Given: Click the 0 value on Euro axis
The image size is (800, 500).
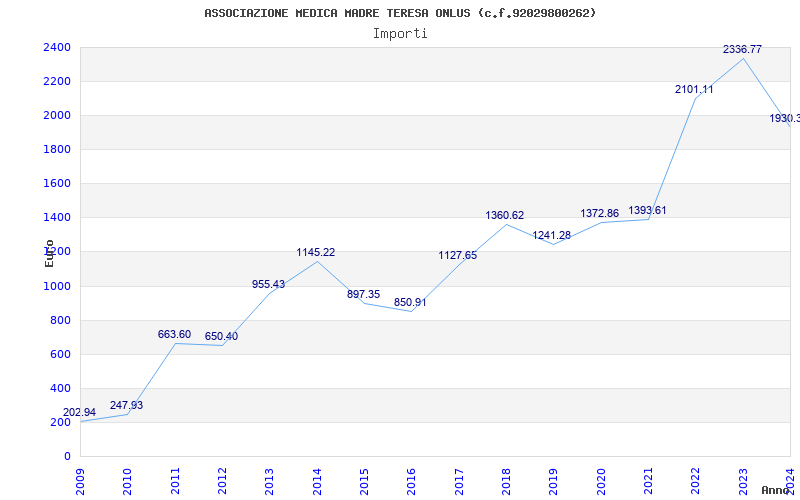Looking at the screenshot, I should tap(67, 457).
